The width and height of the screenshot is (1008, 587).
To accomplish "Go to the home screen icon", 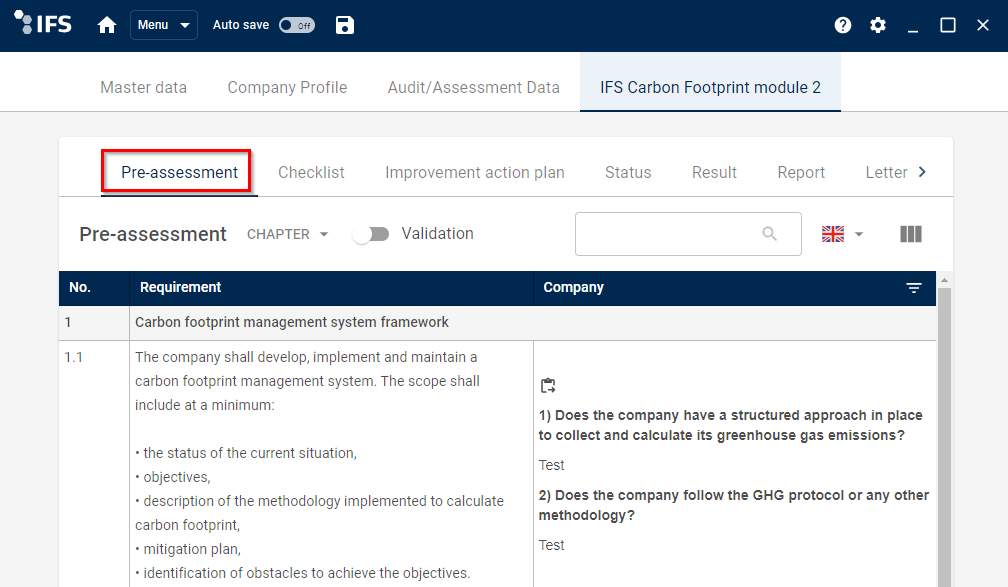I will (107, 25).
